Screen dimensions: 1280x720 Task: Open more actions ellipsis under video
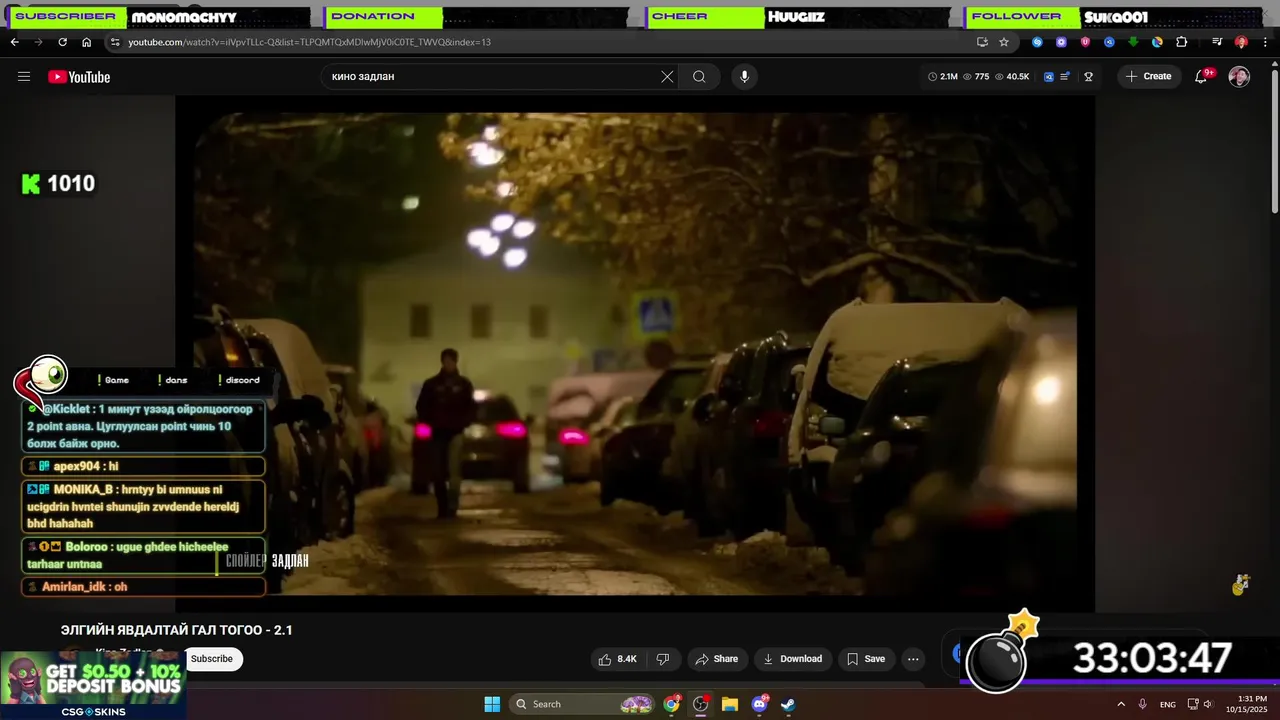coord(913,658)
